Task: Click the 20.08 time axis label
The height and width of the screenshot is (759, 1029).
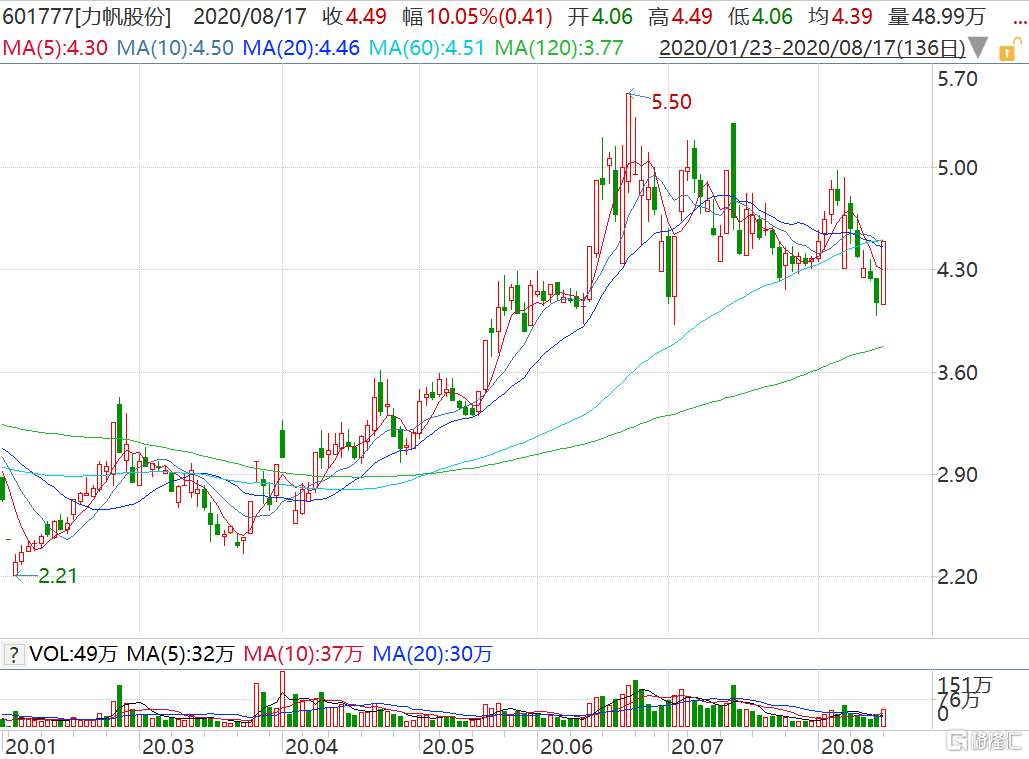Action: [847, 747]
